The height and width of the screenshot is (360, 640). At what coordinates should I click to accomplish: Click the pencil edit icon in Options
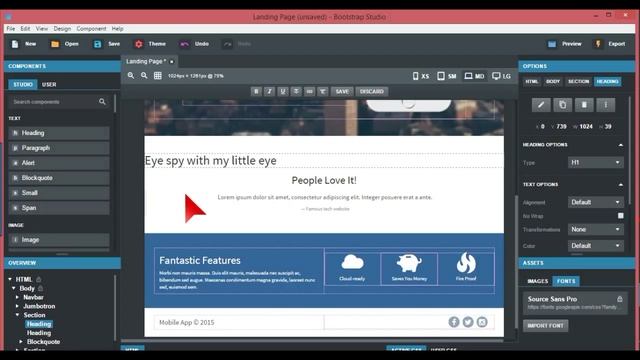(541, 105)
